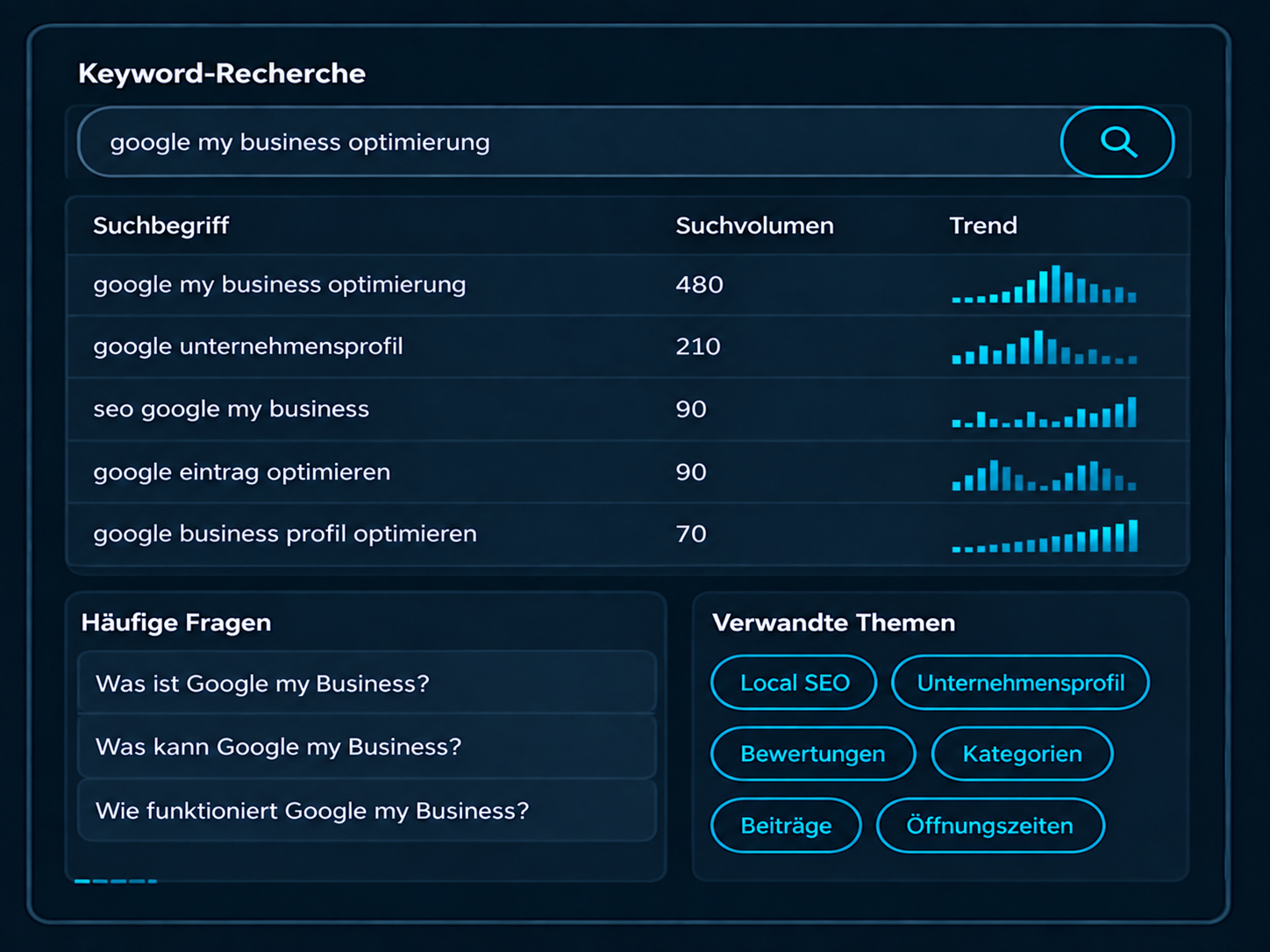The width and height of the screenshot is (1270, 952).
Task: Open trend chart for google unternehmensprofil
Action: tap(1044, 347)
